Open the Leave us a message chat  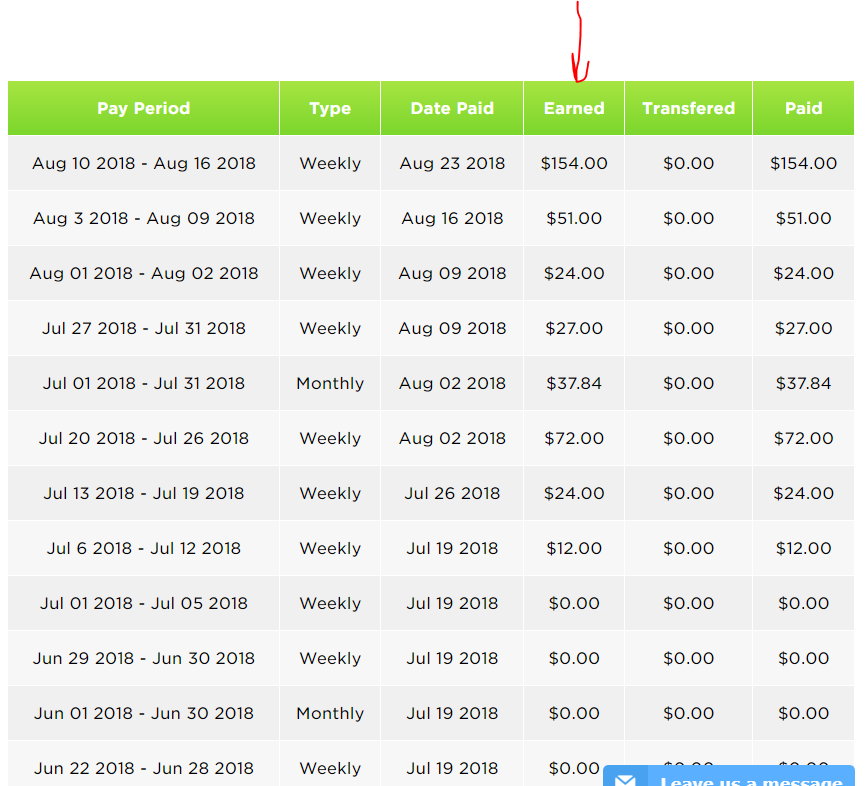click(750, 780)
